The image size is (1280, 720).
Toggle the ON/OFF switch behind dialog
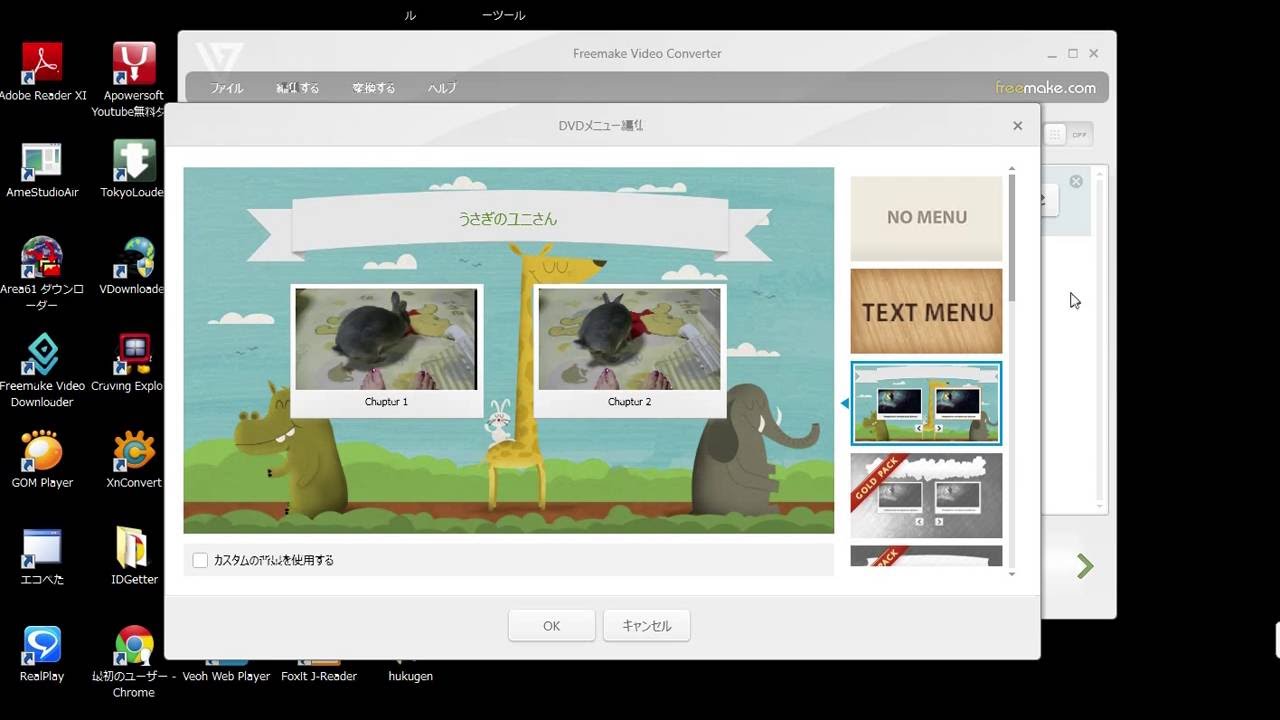pos(1069,134)
